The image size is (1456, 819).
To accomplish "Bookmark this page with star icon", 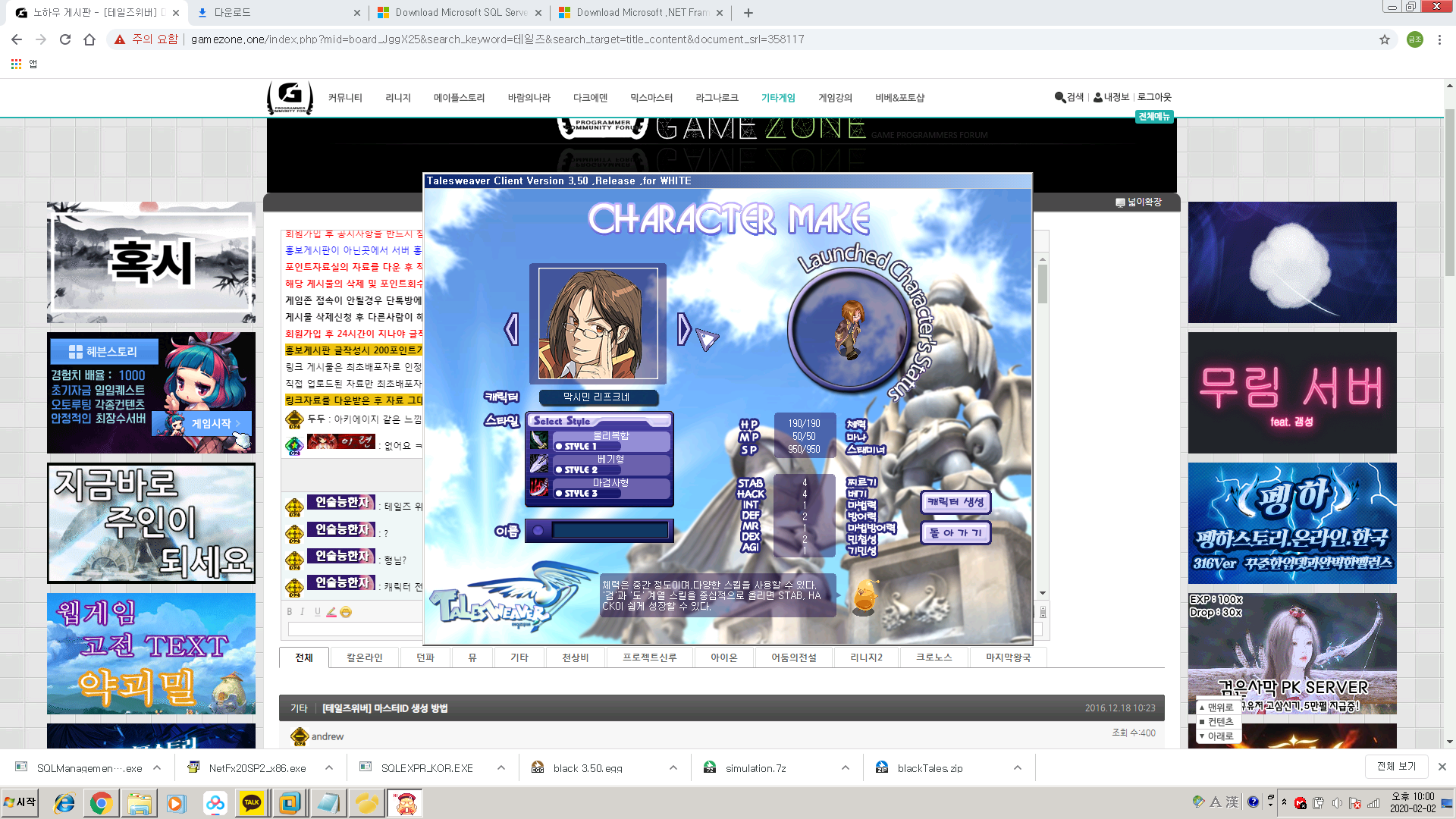I will click(1385, 39).
